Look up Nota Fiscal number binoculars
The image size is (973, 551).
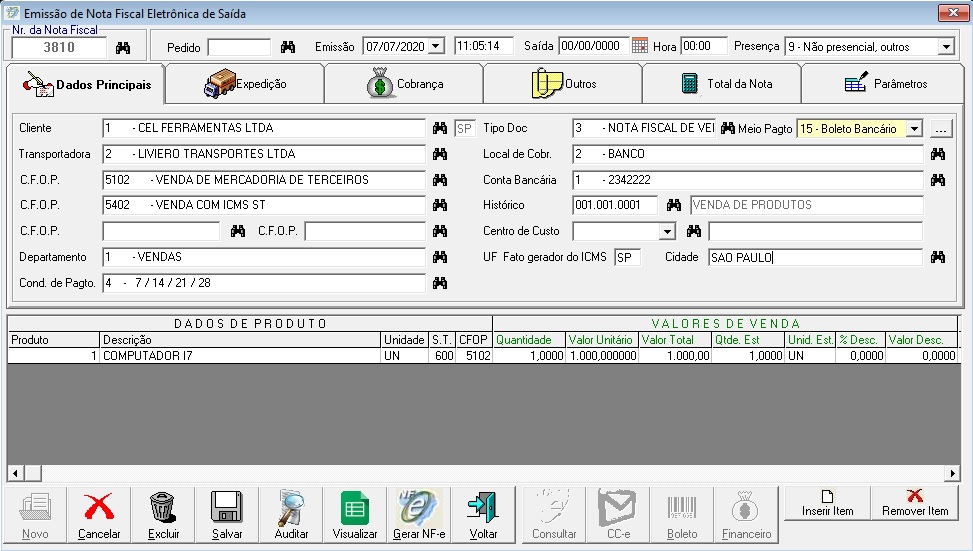123,47
